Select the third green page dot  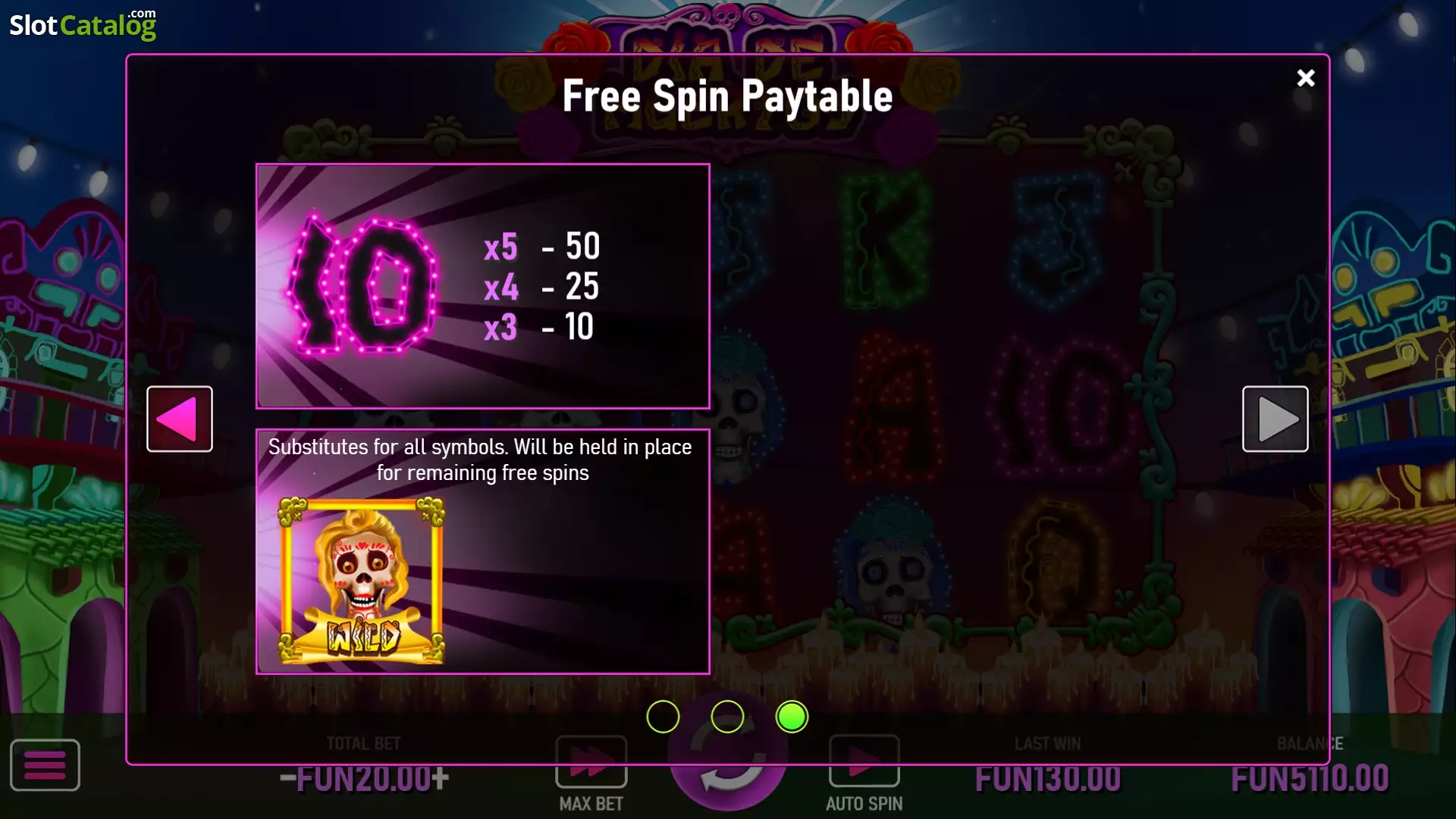pos(792,717)
